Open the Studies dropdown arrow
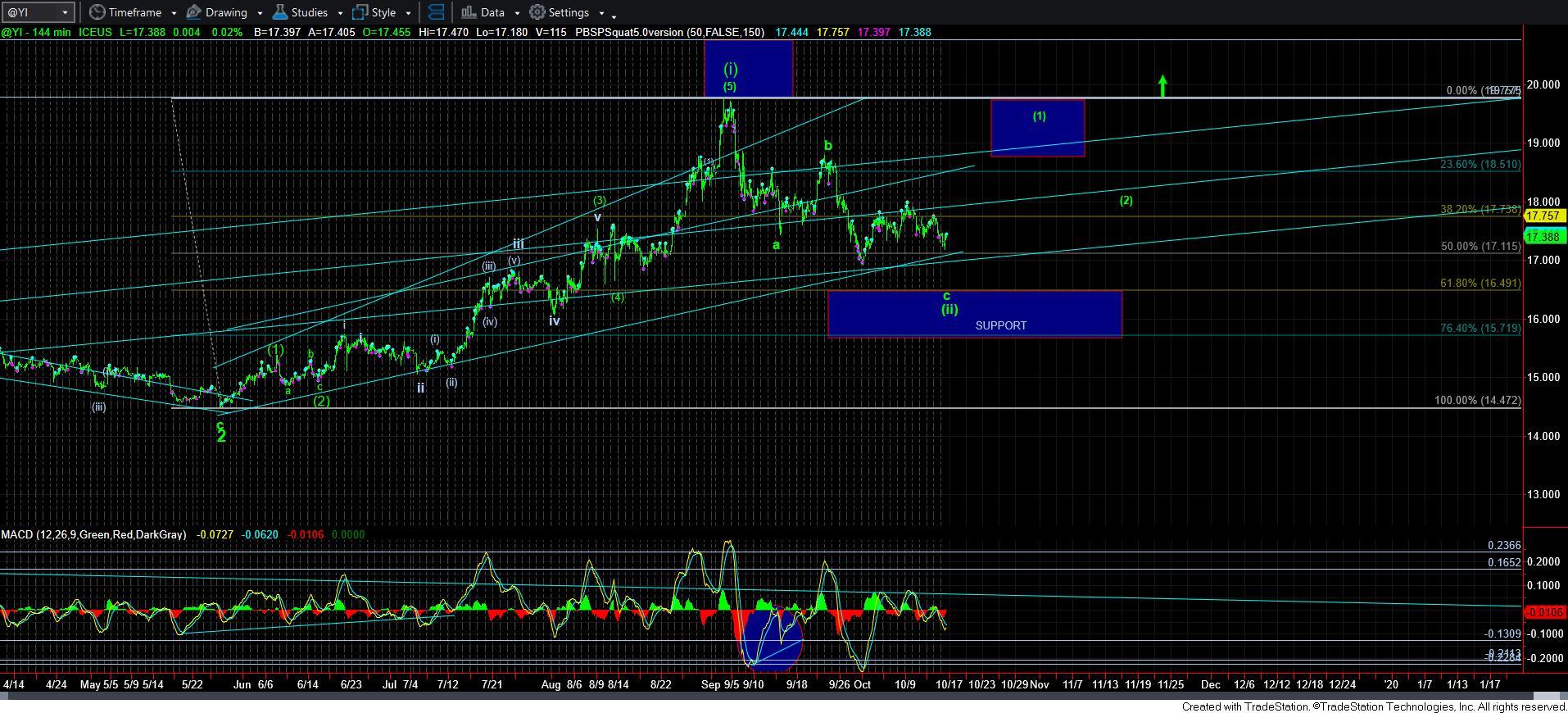This screenshot has width=1568, height=713. click(x=339, y=13)
